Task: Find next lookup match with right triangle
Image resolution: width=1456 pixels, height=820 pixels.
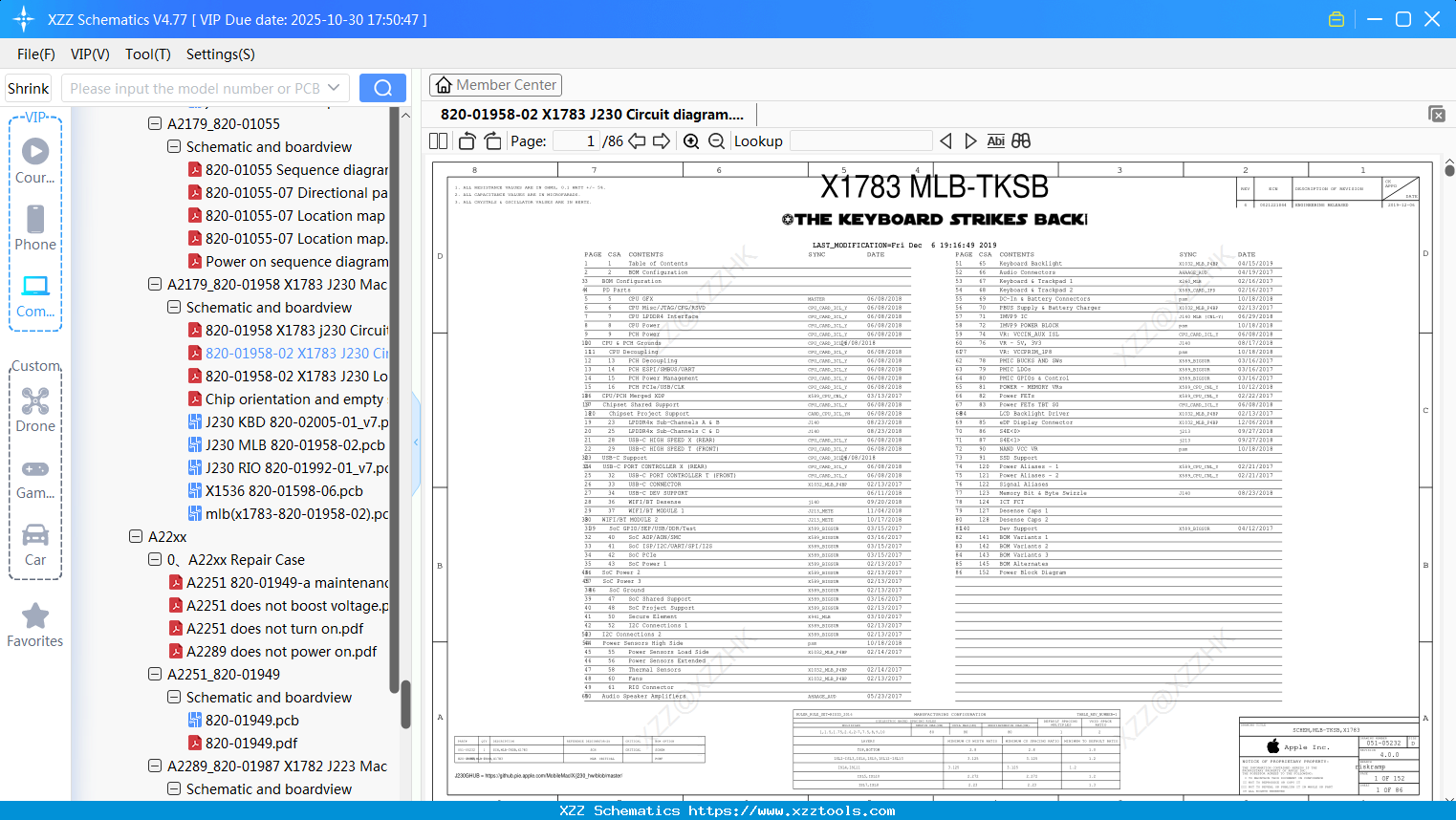Action: [970, 141]
